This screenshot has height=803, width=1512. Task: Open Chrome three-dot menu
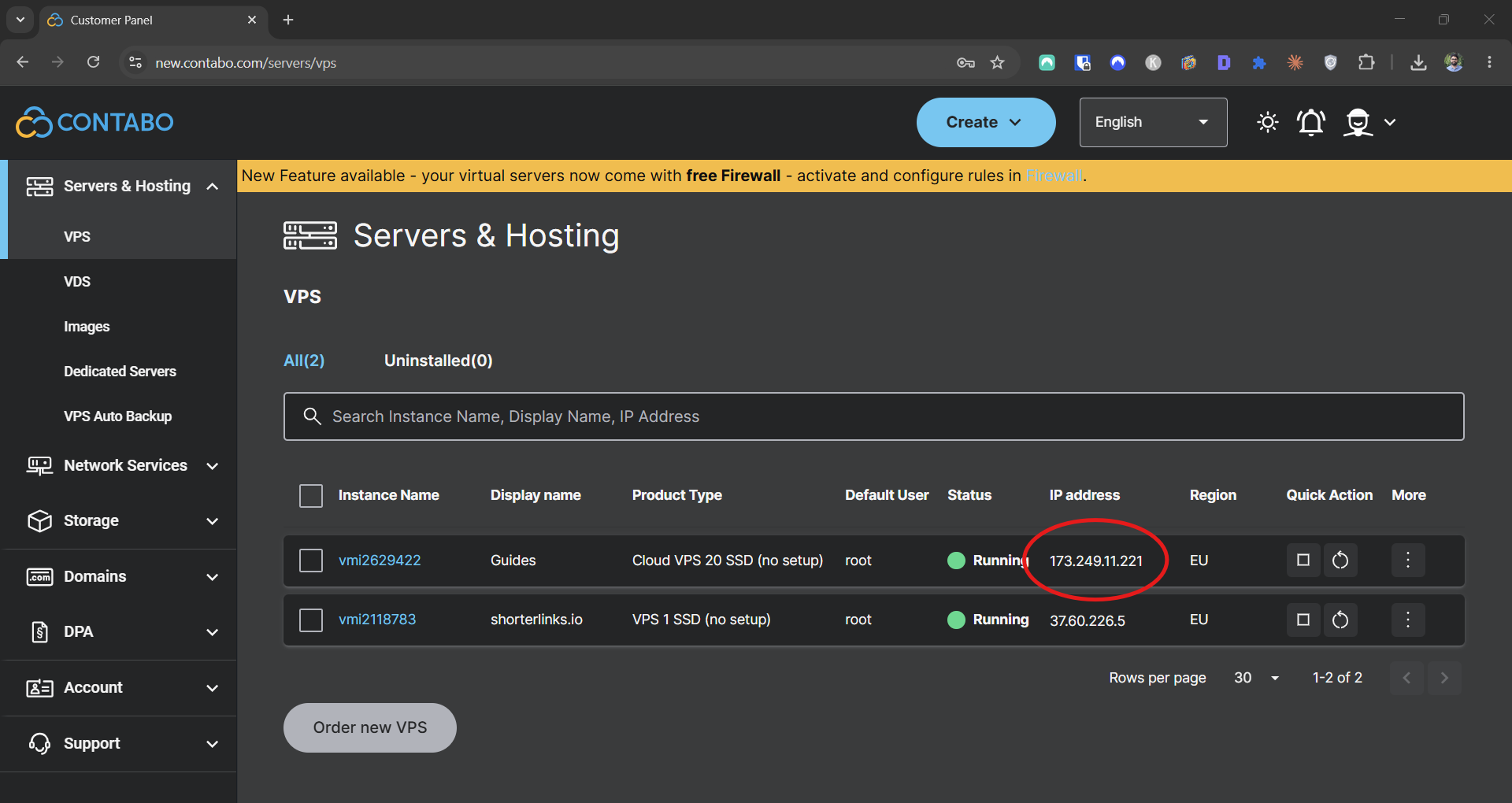pyautogui.click(x=1489, y=63)
